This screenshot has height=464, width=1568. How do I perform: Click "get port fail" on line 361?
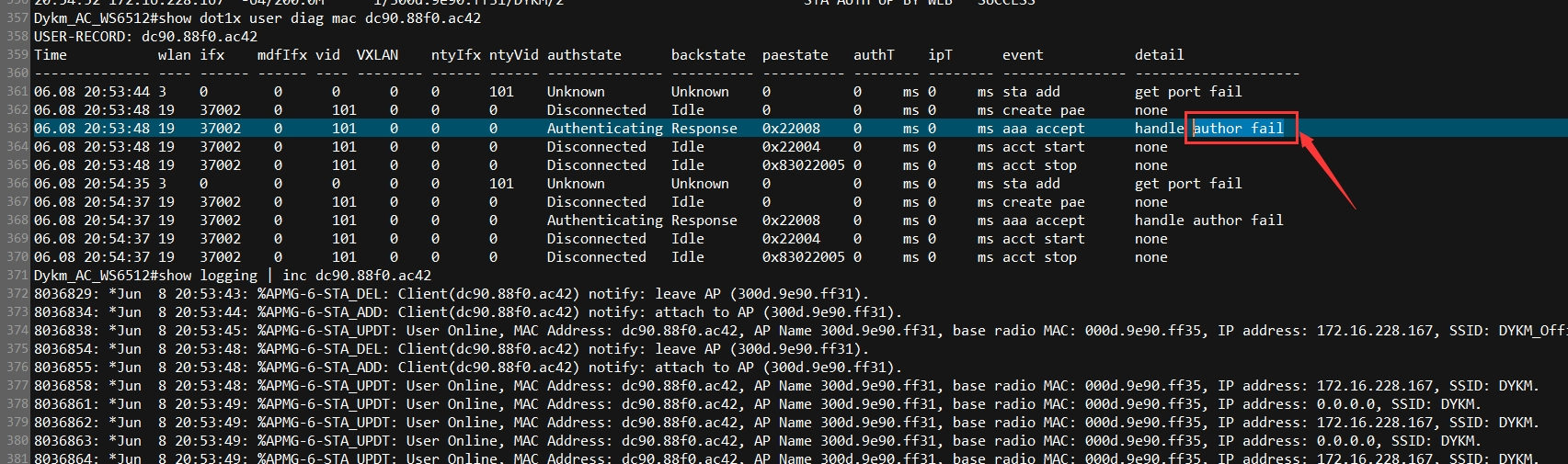[x=1188, y=92]
